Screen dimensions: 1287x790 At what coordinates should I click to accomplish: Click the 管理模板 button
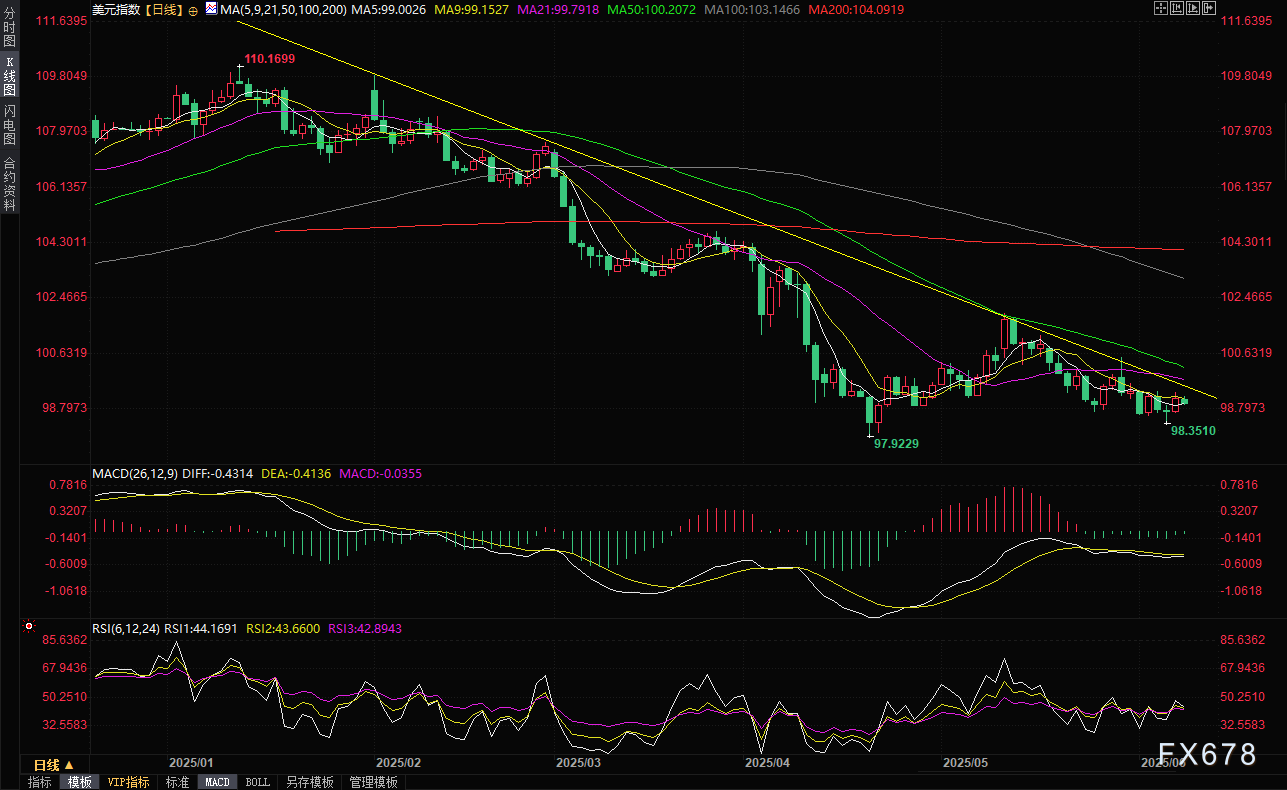[x=373, y=782]
